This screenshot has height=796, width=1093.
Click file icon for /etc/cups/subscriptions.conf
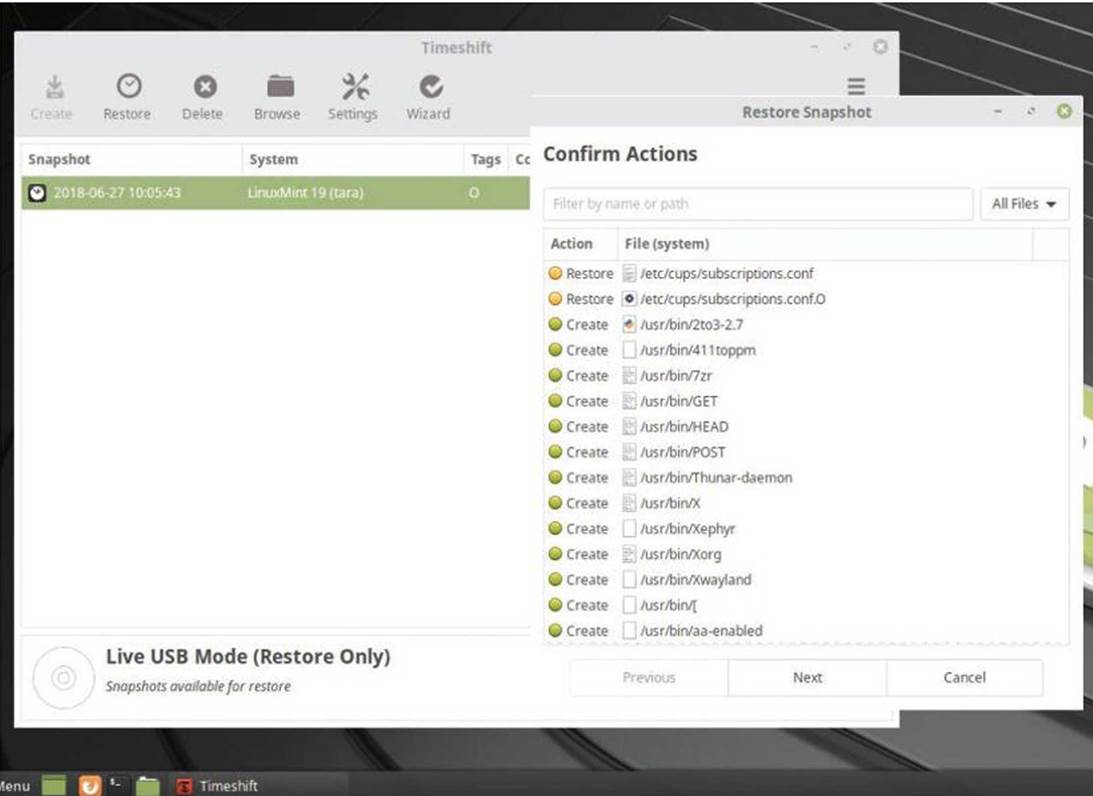pos(629,273)
